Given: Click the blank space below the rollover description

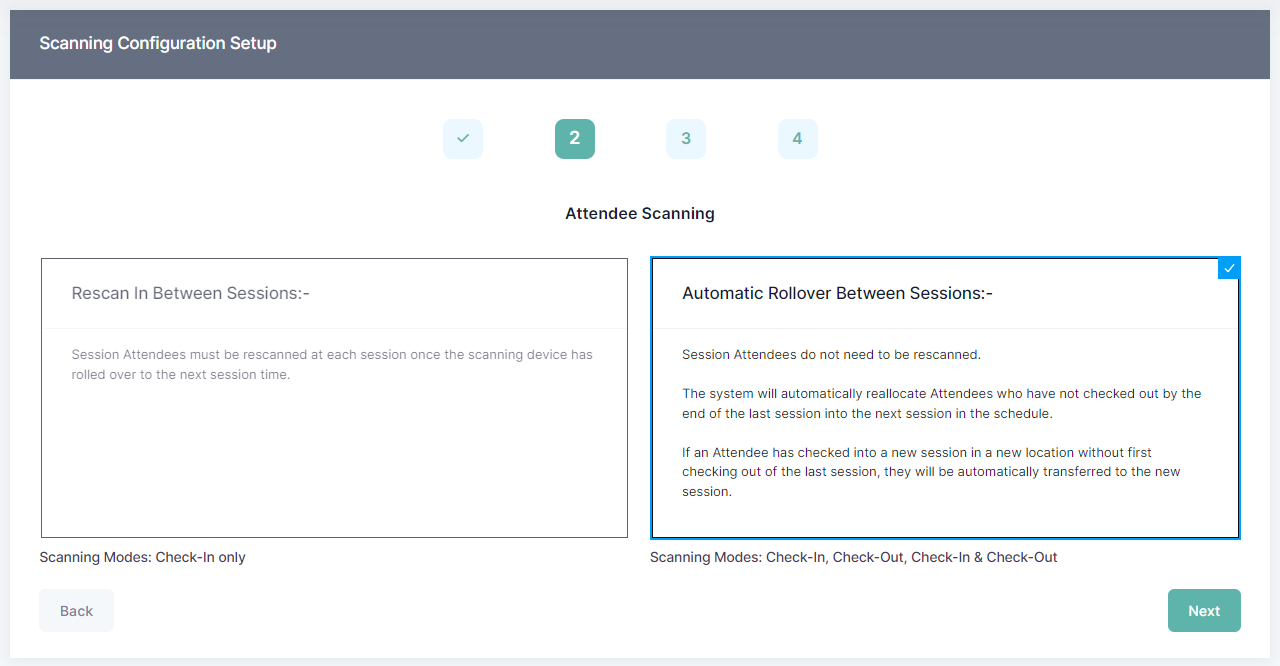Looking at the screenshot, I should pos(945,517).
